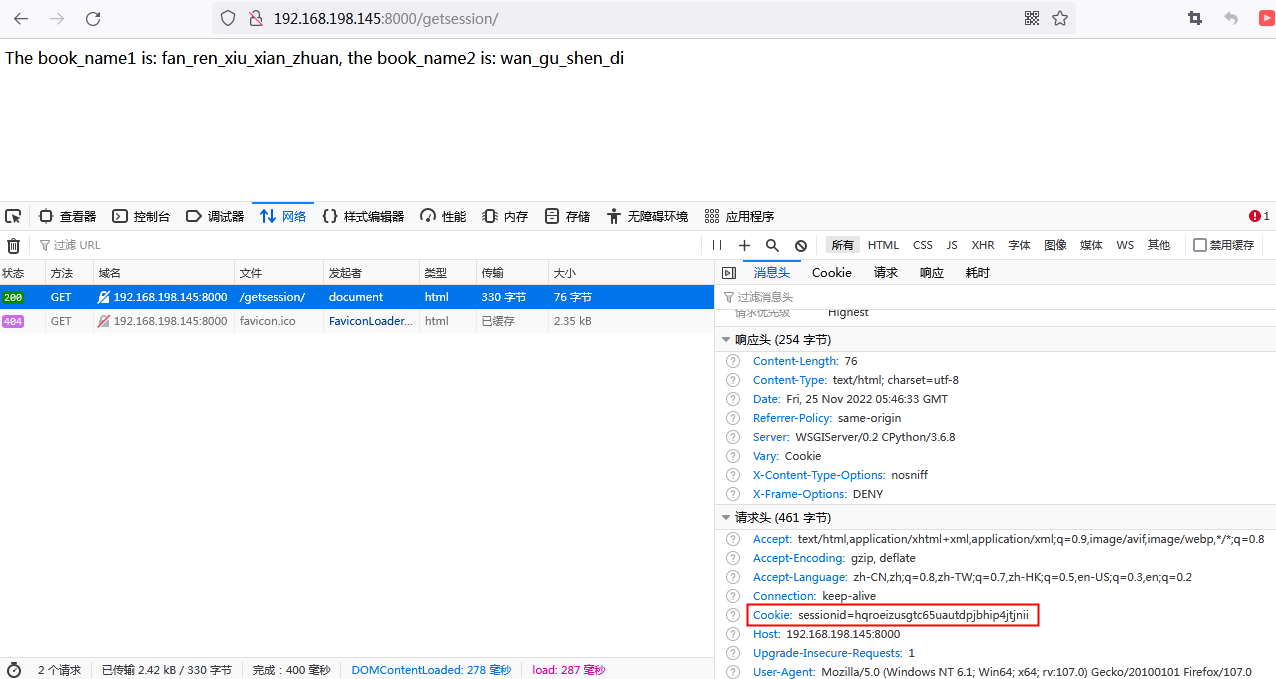Switch to 调试器 debugger tab
The image size is (1276, 679).
click(x=215, y=216)
